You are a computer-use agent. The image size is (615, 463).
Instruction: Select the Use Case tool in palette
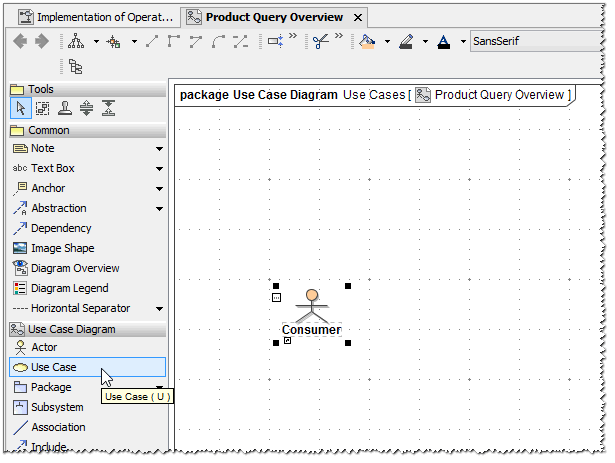pos(53,367)
